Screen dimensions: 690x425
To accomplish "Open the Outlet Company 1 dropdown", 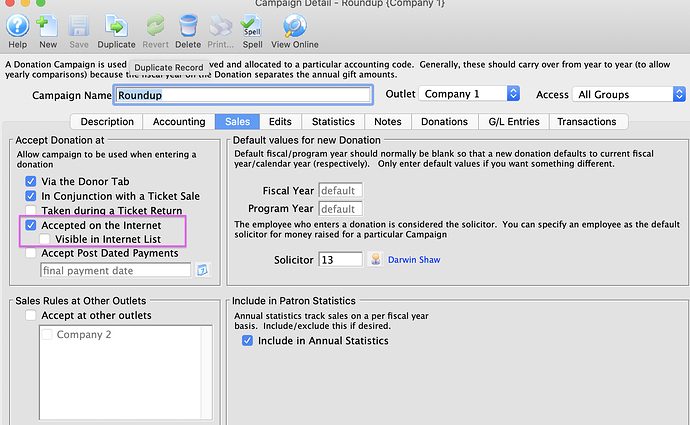I will (469, 94).
